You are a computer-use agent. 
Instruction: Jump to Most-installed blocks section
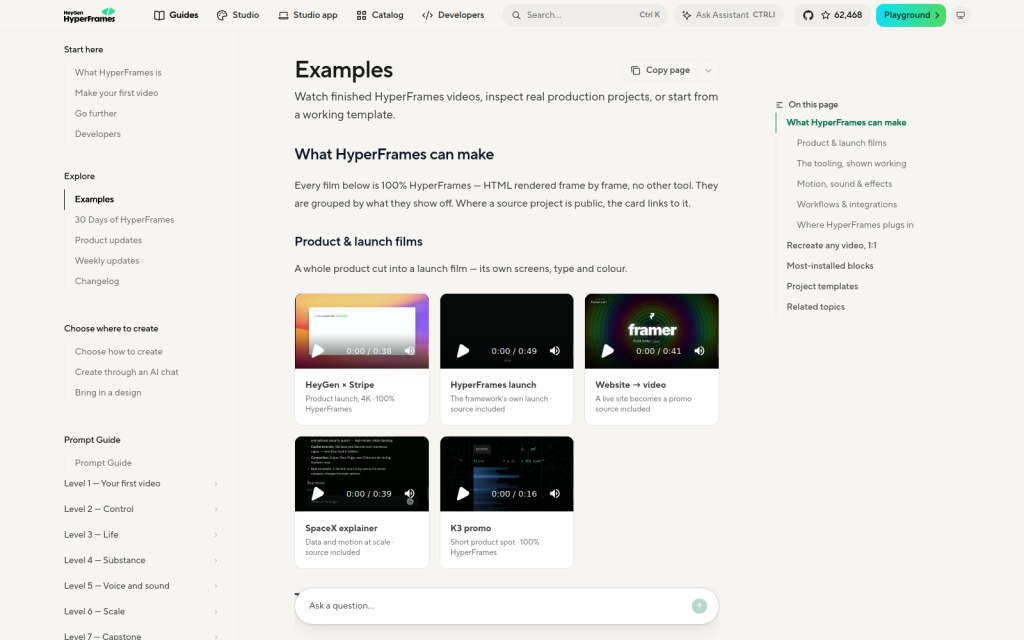pyautogui.click(x=829, y=266)
